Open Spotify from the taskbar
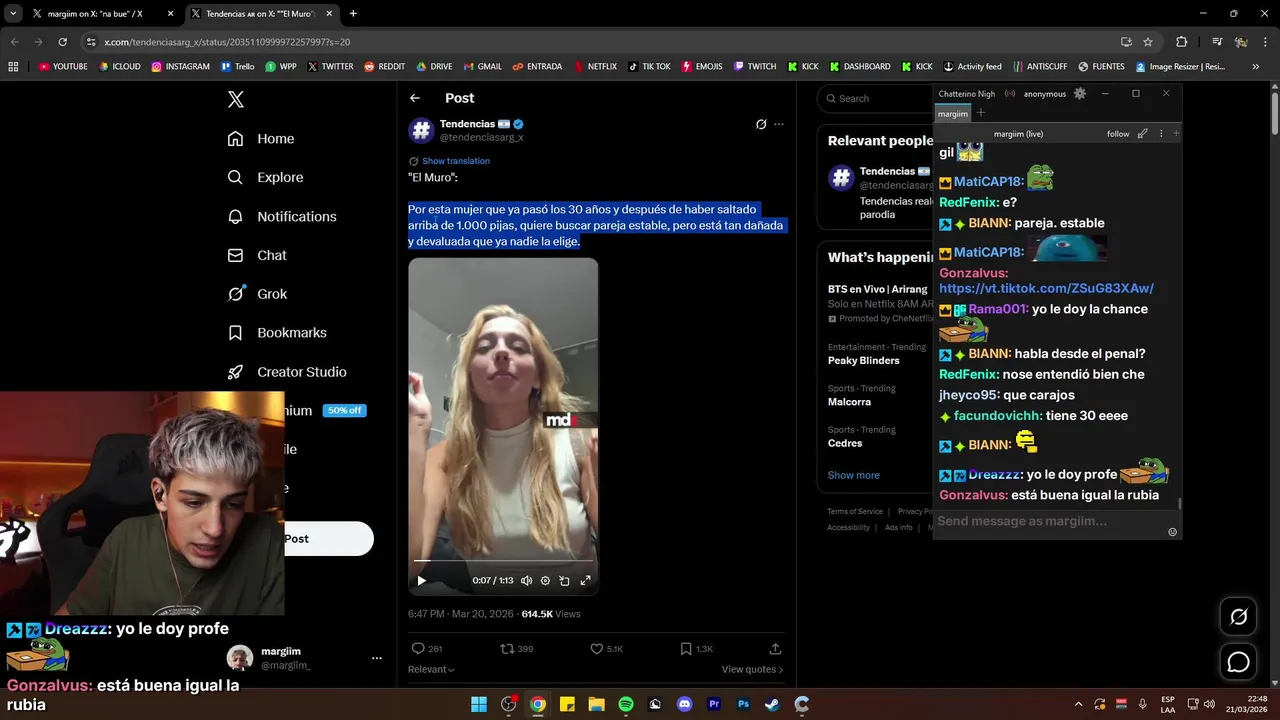 (x=626, y=704)
